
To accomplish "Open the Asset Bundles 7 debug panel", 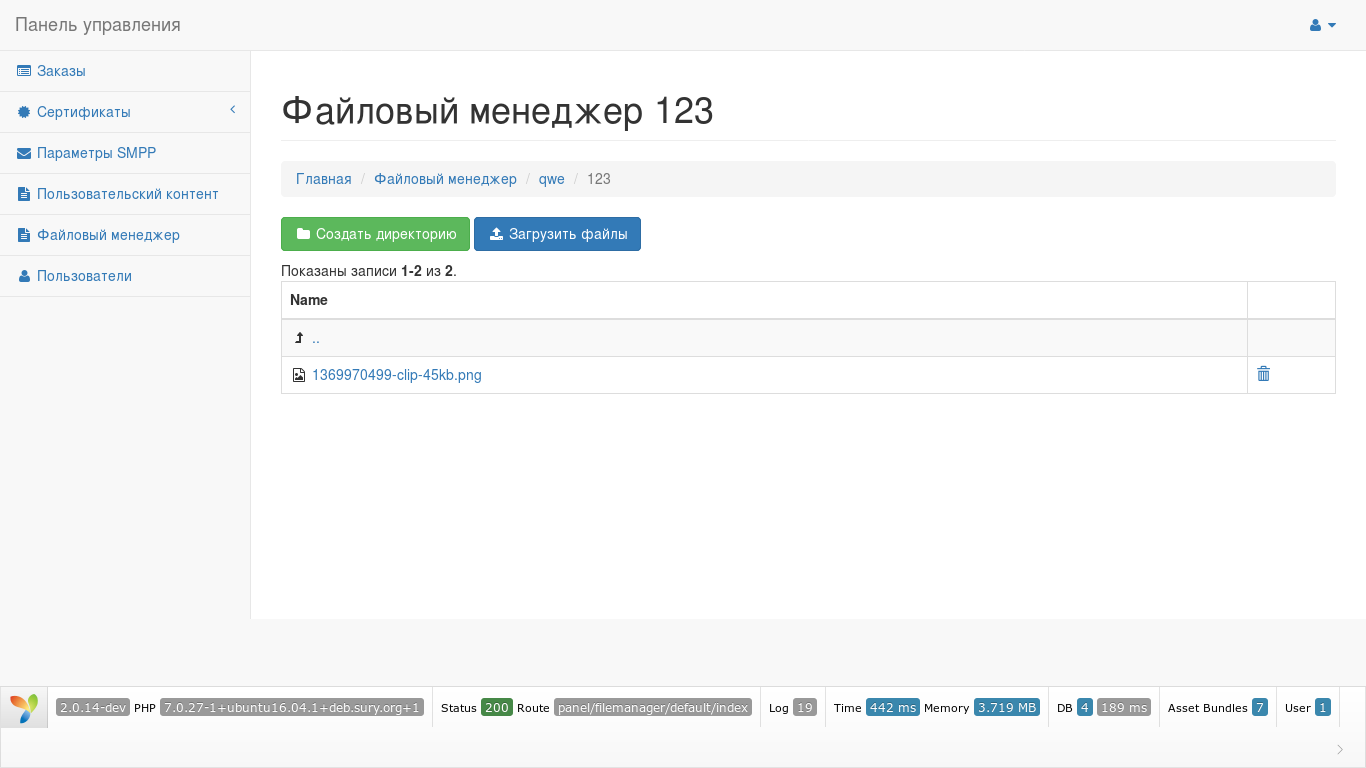I will (x=1218, y=707).
